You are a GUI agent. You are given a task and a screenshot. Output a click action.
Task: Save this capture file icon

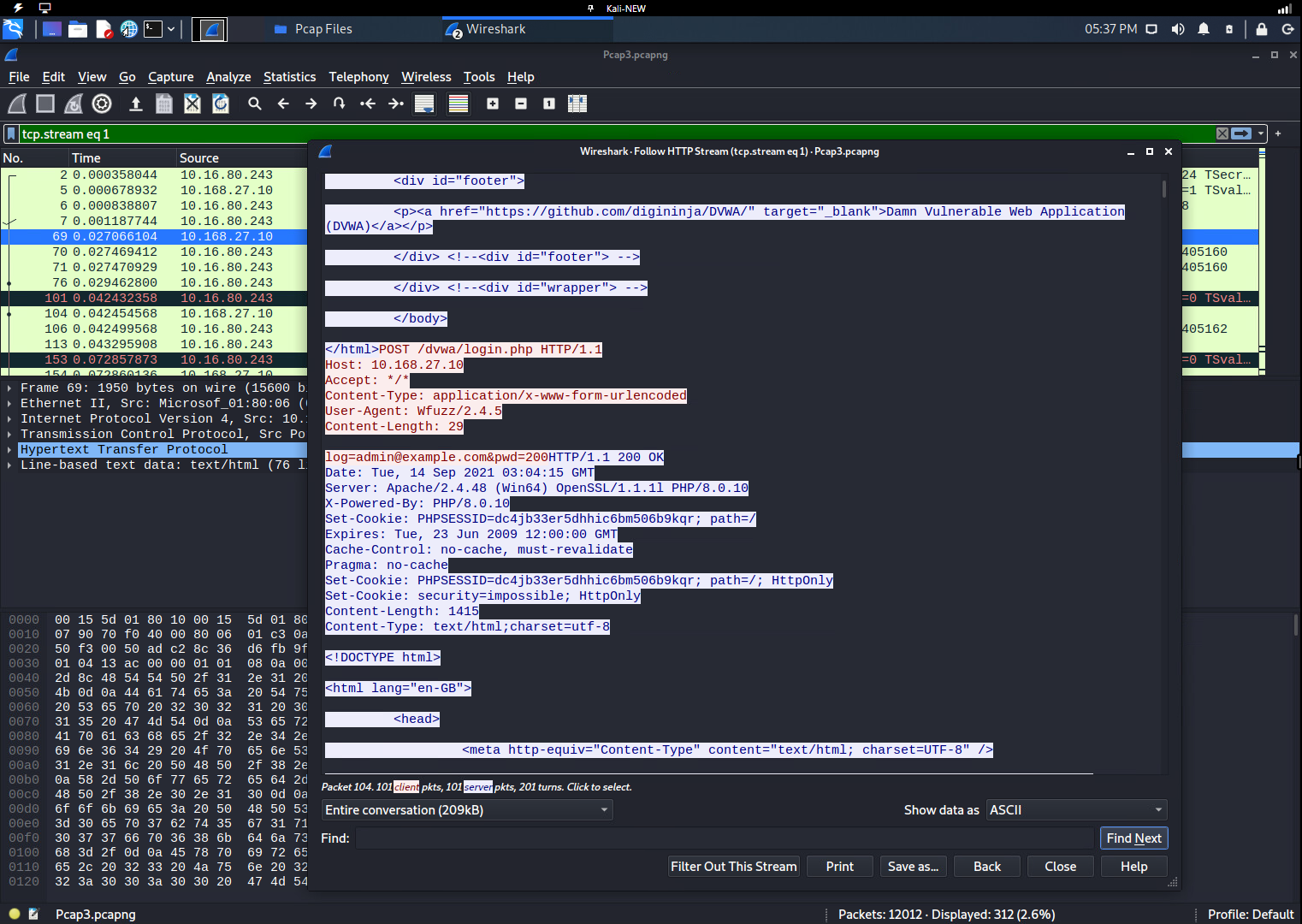click(x=164, y=104)
